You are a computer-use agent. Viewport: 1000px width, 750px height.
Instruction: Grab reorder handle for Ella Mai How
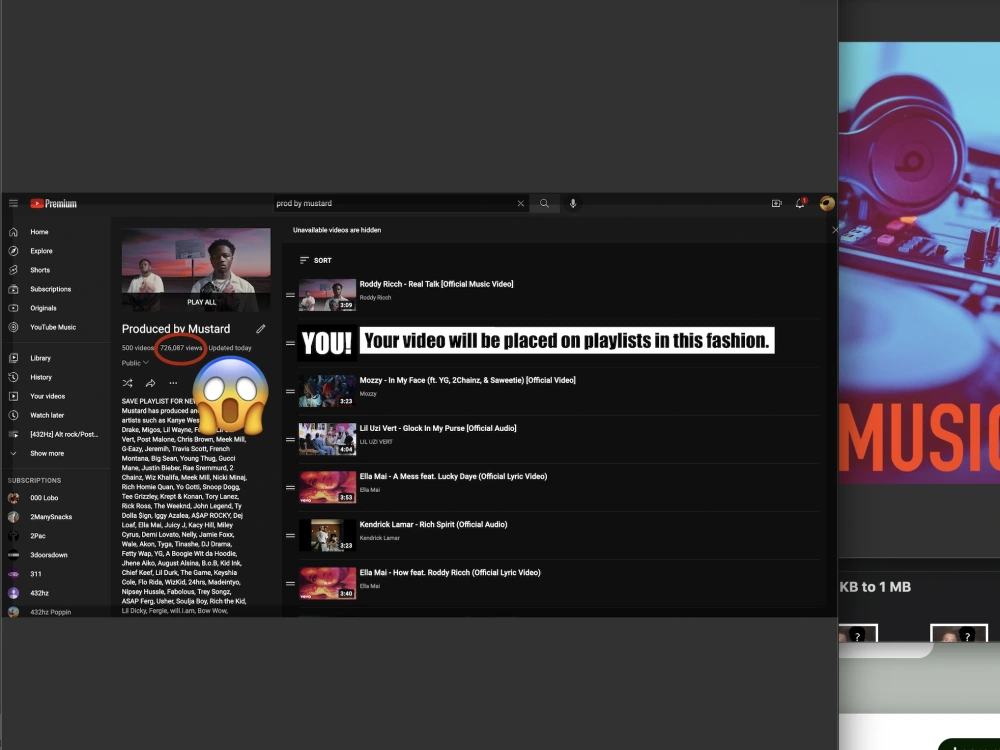pyautogui.click(x=290, y=584)
